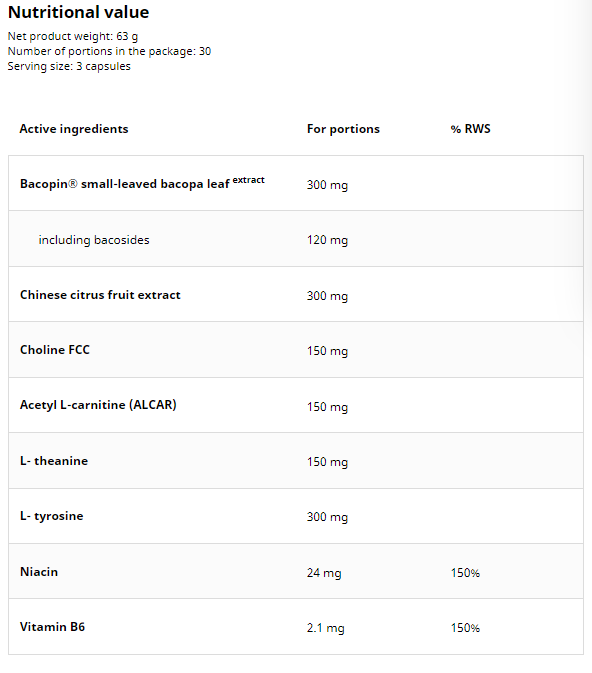
Task: Click the Net product weight: 63 g text
Action: [x=73, y=36]
